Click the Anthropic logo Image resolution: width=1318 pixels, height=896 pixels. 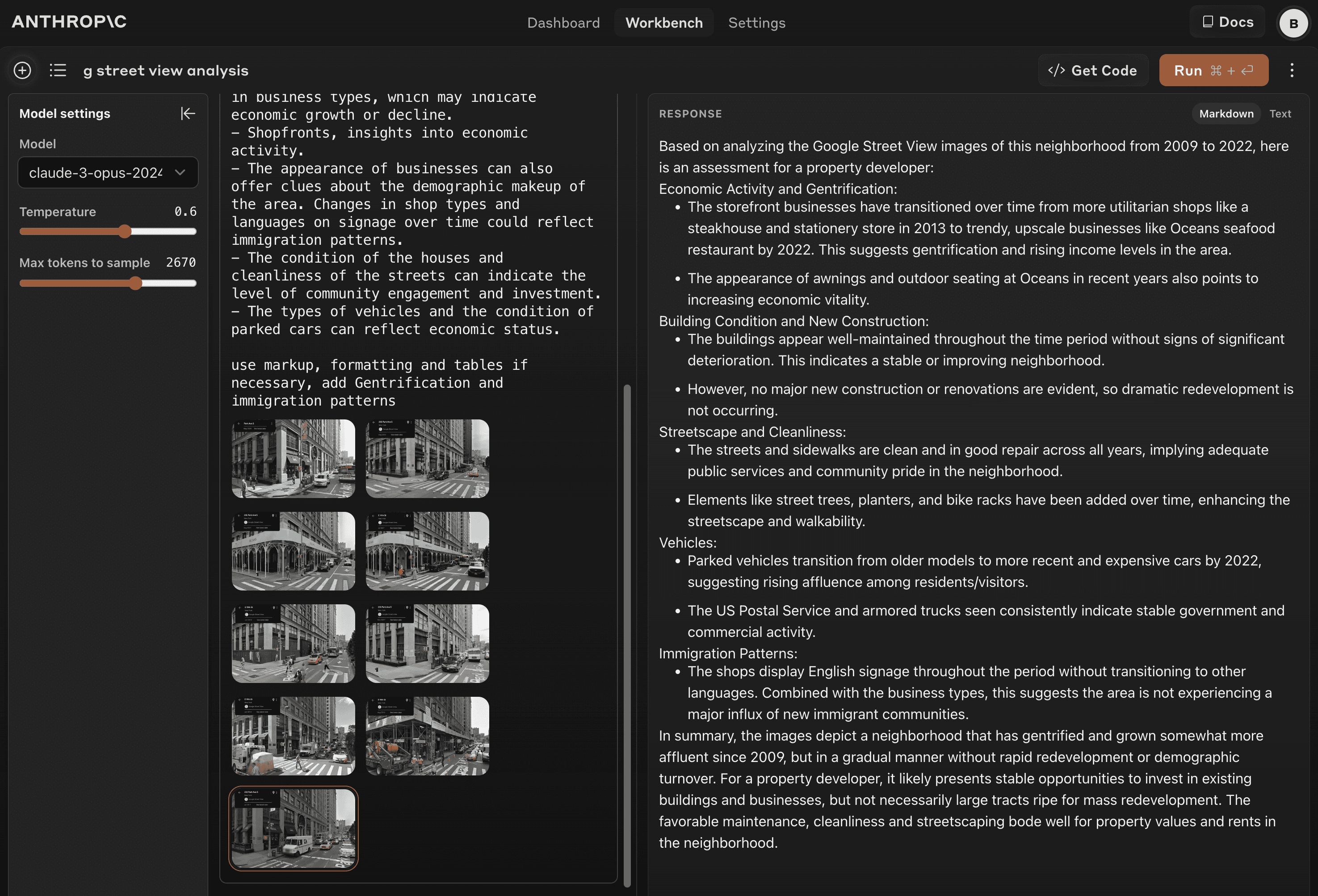point(69,21)
